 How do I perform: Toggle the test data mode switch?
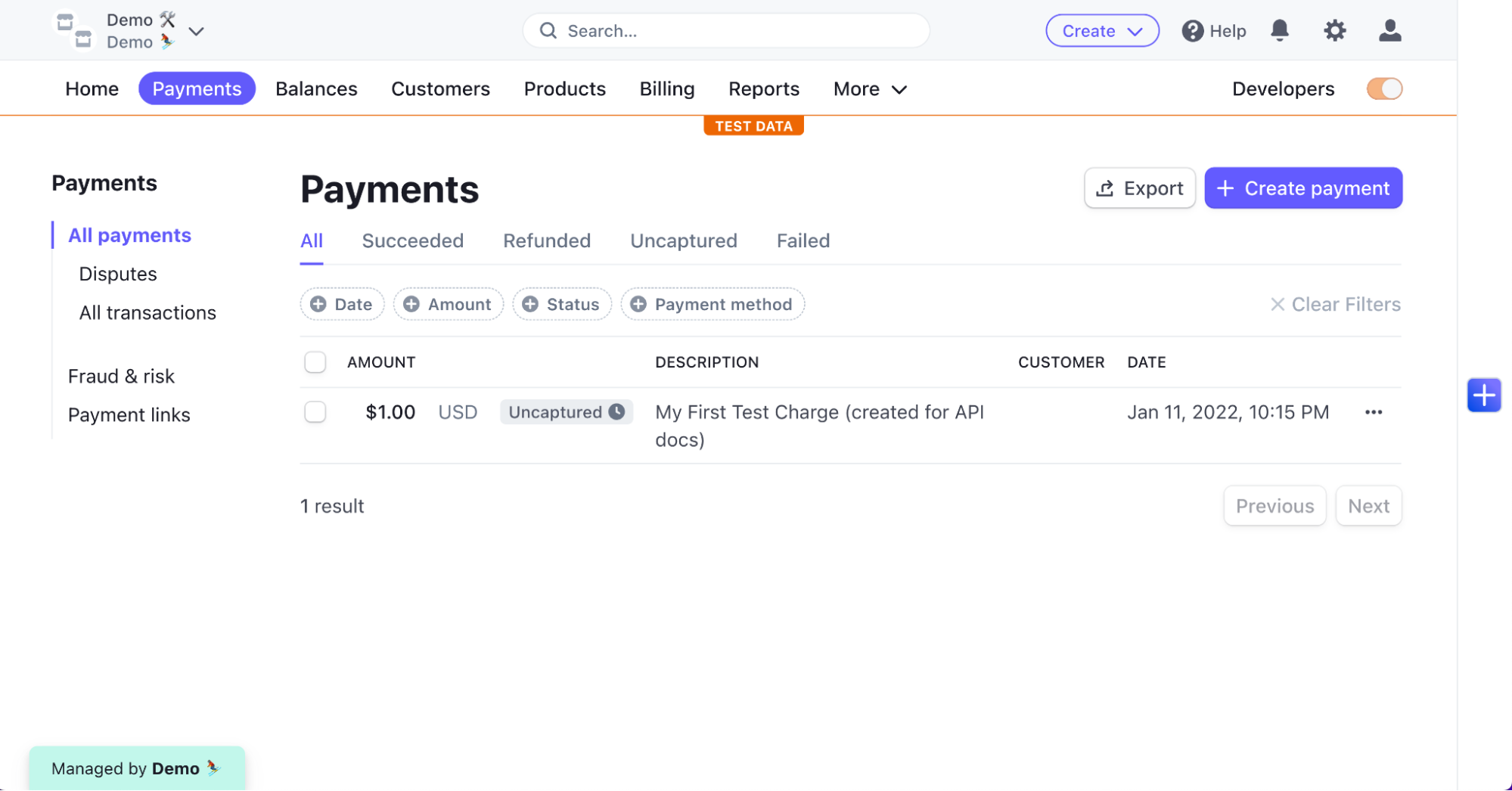[x=1384, y=88]
